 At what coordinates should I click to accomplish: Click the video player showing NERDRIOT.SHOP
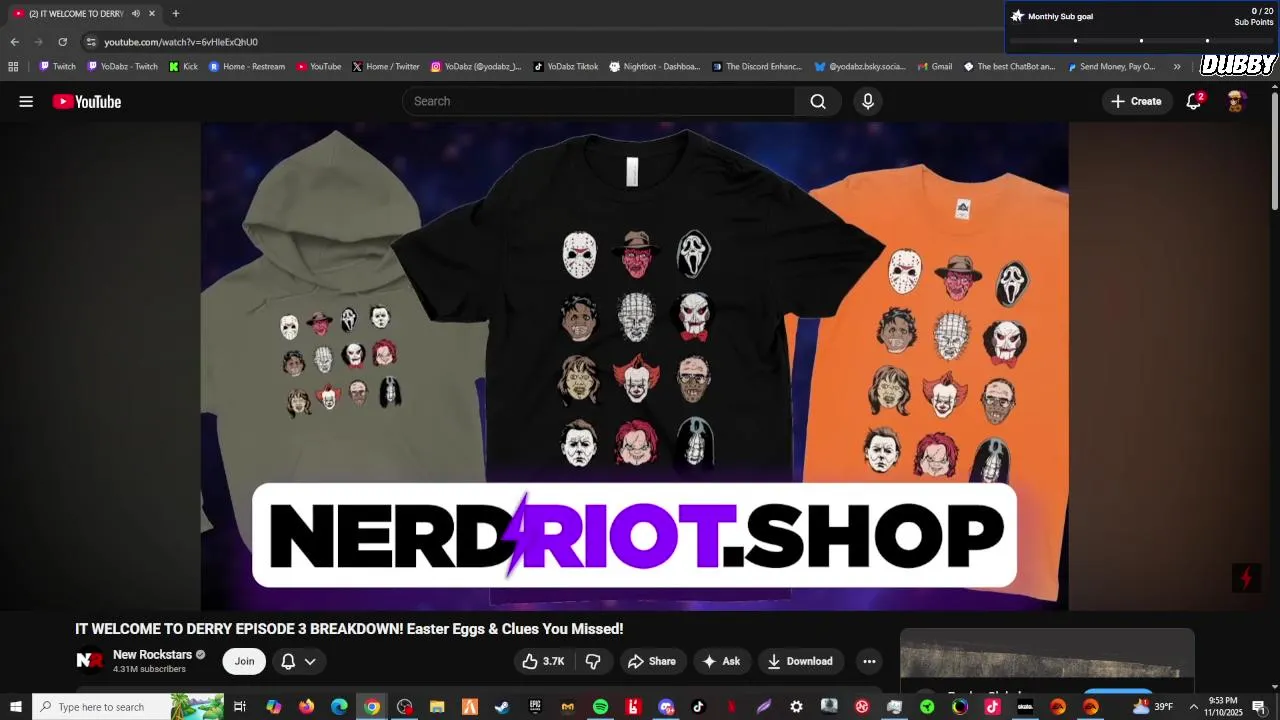click(635, 366)
